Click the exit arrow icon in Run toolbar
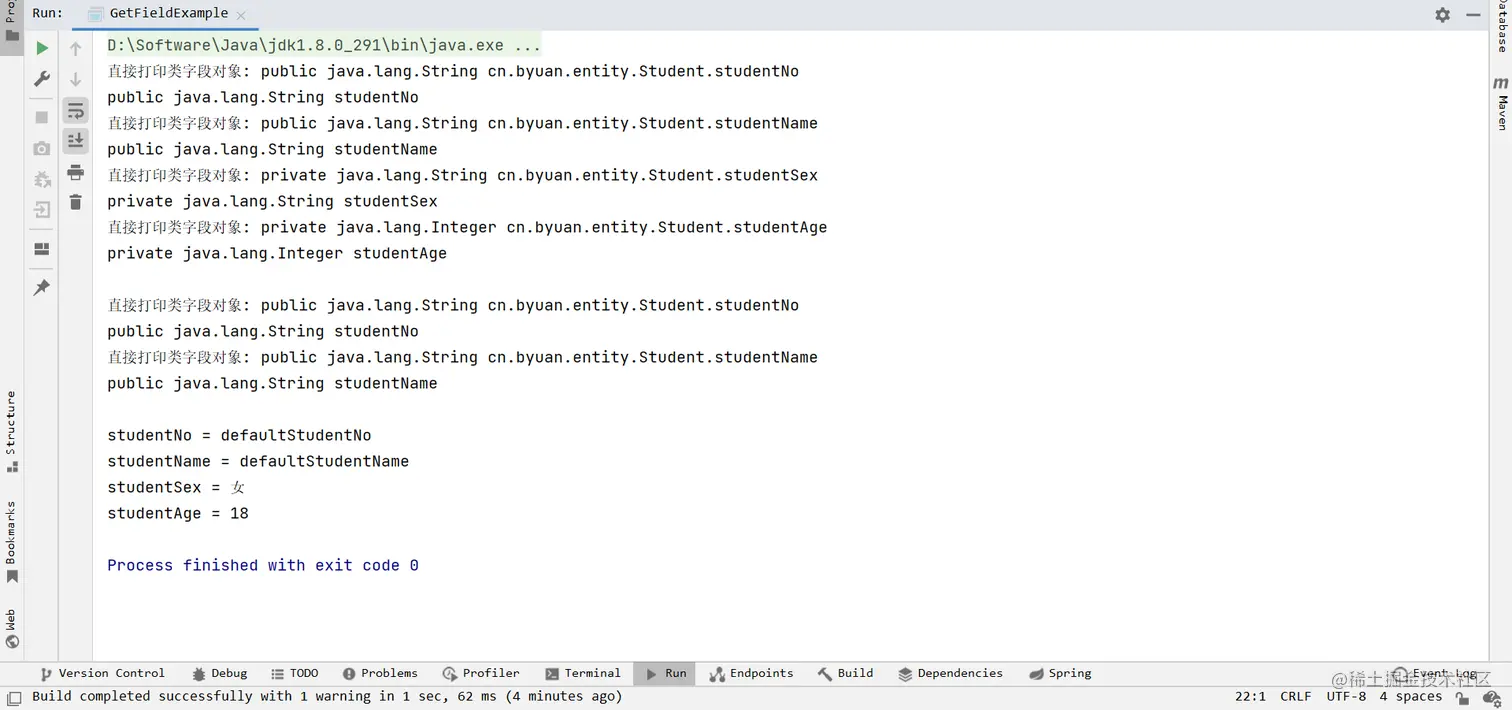Image resolution: width=1512 pixels, height=710 pixels. tap(42, 210)
